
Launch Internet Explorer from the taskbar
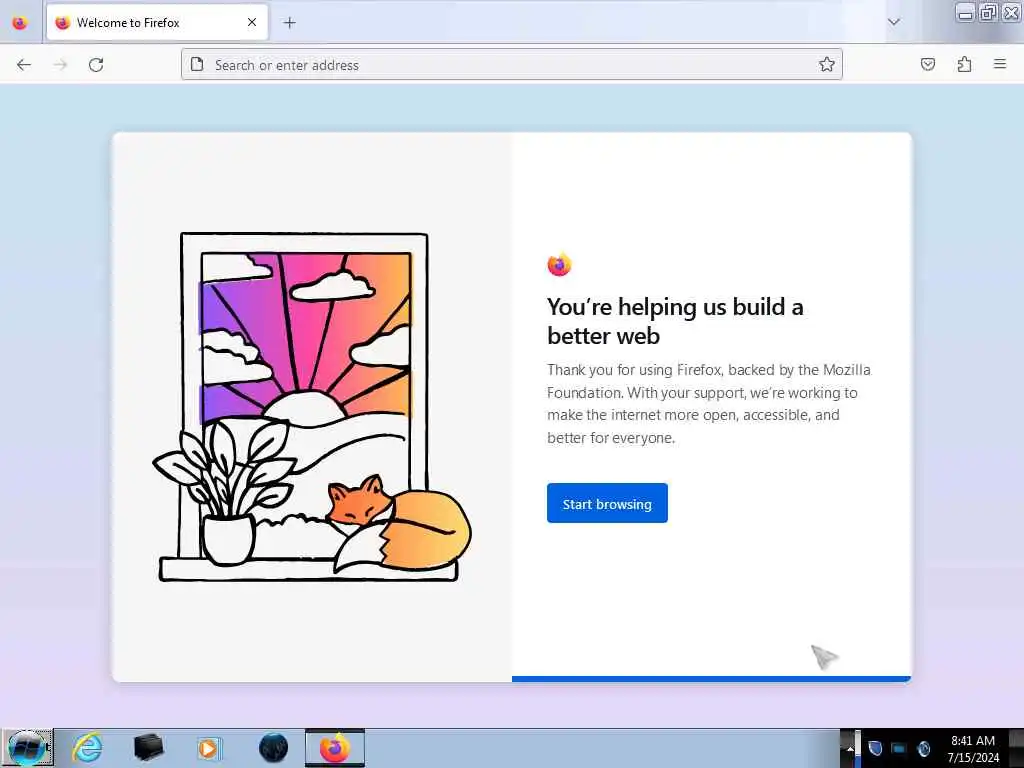[87, 748]
